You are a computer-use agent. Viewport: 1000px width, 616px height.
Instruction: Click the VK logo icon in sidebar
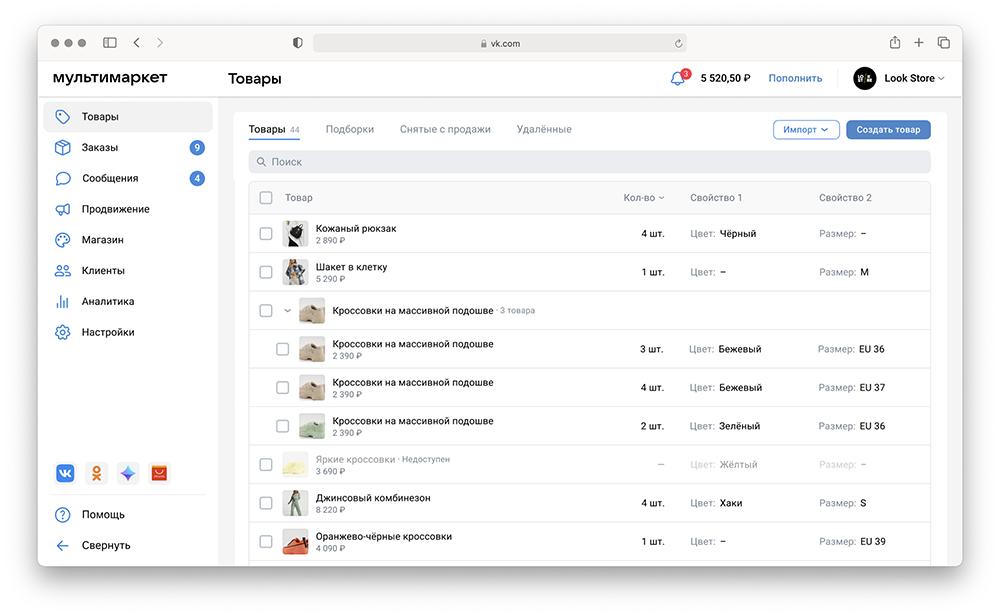click(x=65, y=474)
